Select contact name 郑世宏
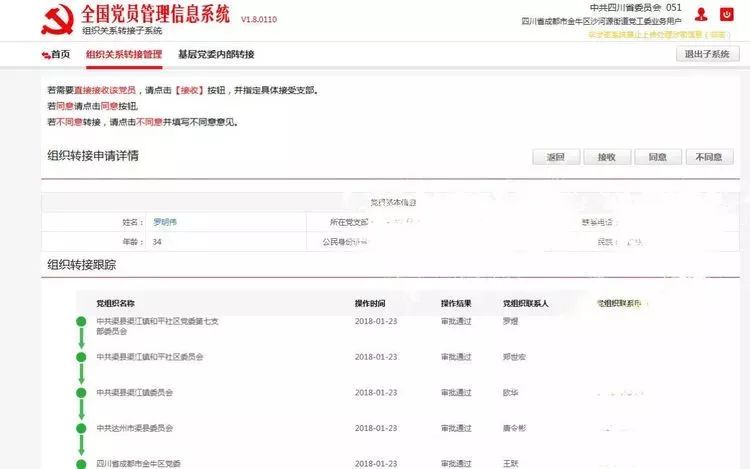The image size is (750, 469). pyautogui.click(x=514, y=357)
